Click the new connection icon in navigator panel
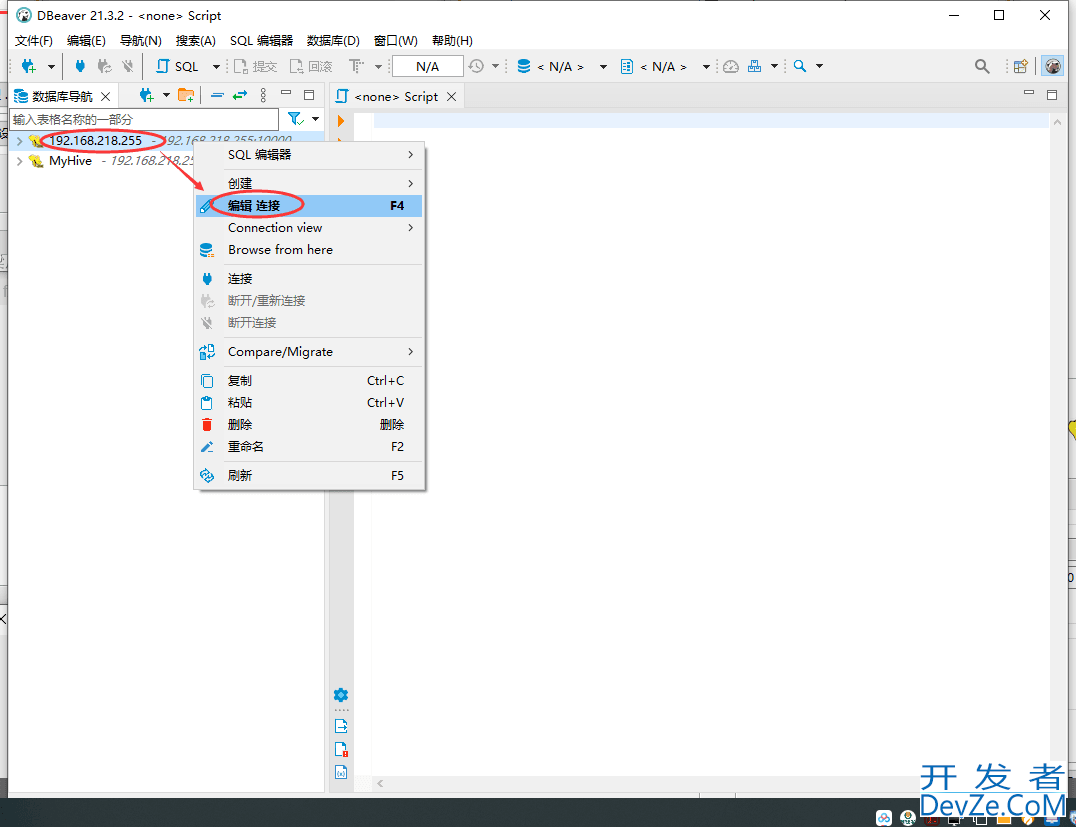Image resolution: width=1076 pixels, height=827 pixels. click(146, 95)
